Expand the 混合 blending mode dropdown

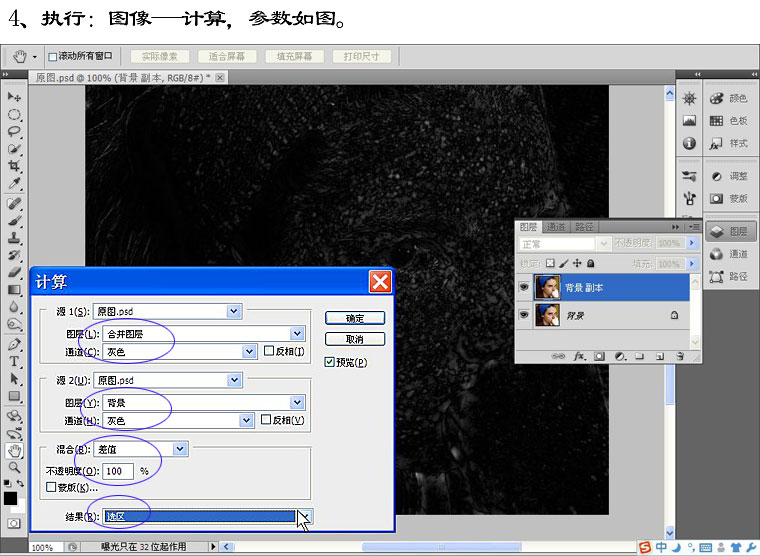[180, 449]
